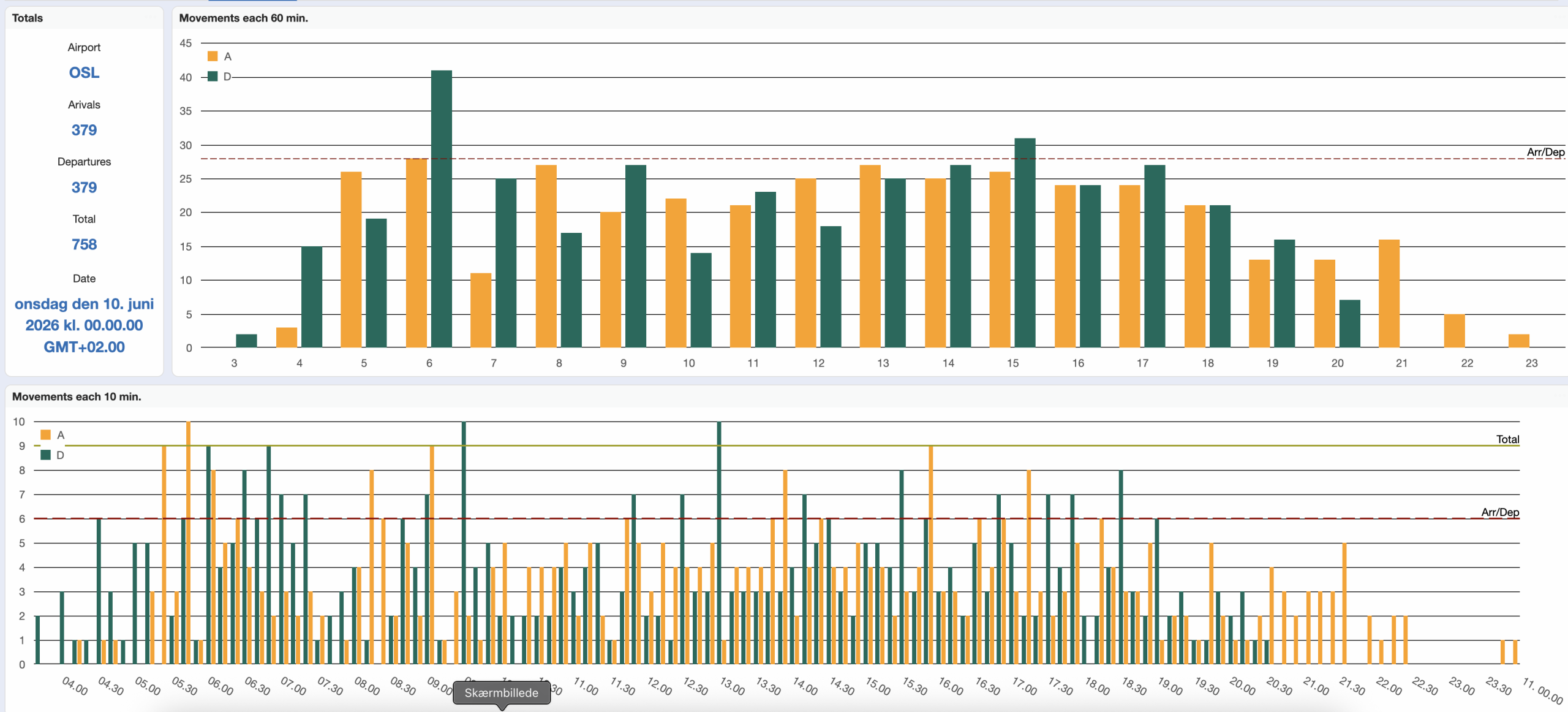Click the Total value 758
The image size is (1568, 712).
point(84,244)
